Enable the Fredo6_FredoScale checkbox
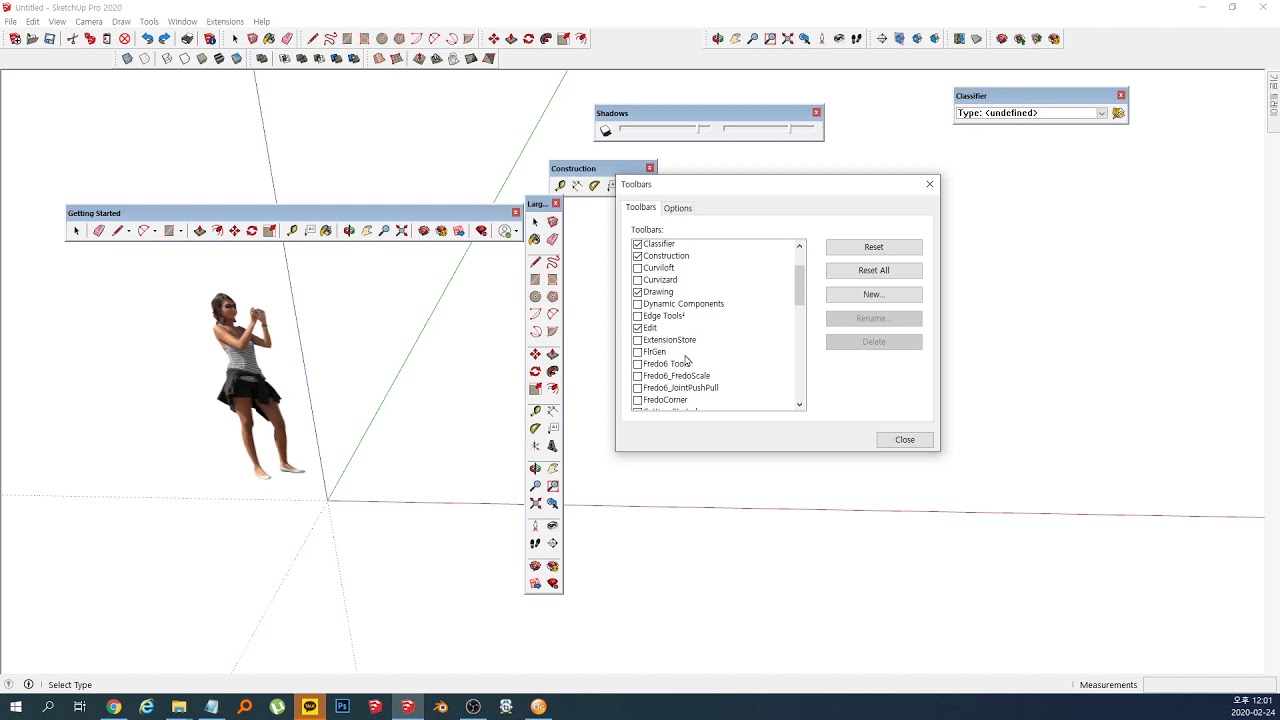 [637, 376]
